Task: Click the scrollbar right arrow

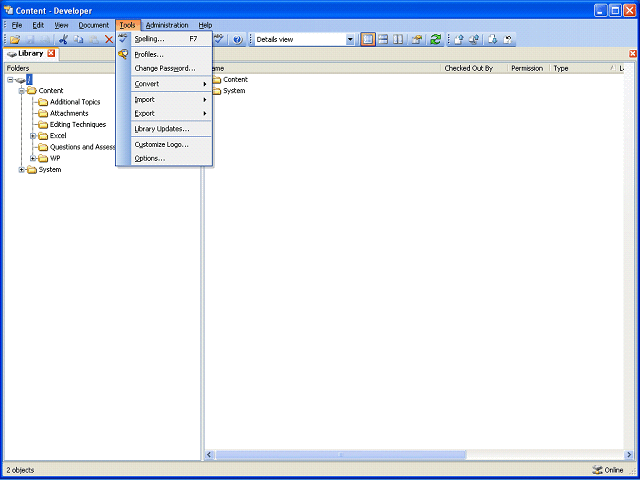Action: [x=629, y=455]
